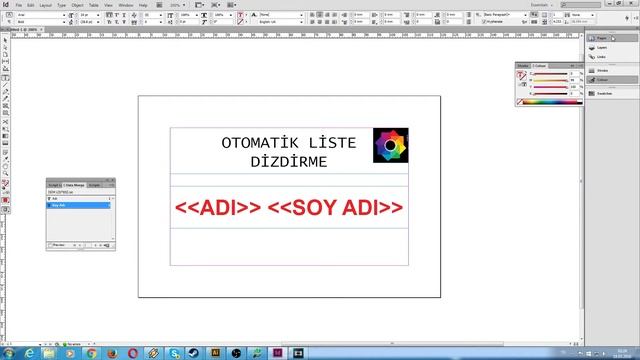
Task: Toggle Underline formatting
Action: pos(124,15)
